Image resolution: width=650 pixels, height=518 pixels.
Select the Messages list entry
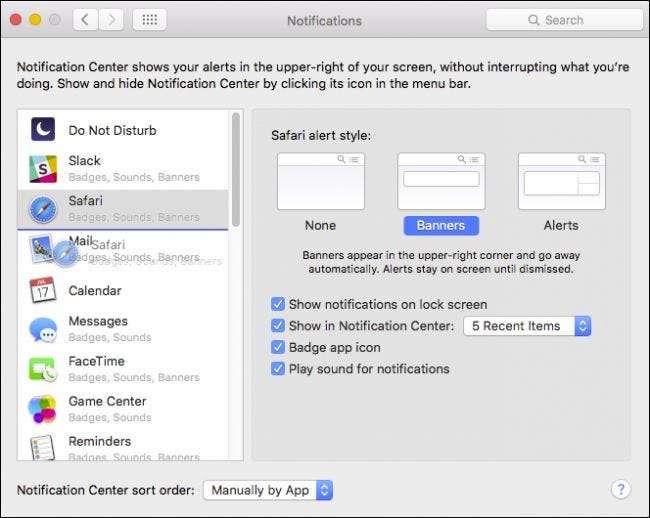[x=123, y=329]
